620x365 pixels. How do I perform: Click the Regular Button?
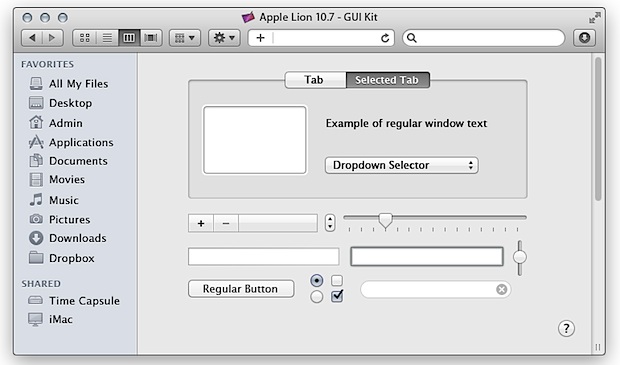pyautogui.click(x=241, y=289)
